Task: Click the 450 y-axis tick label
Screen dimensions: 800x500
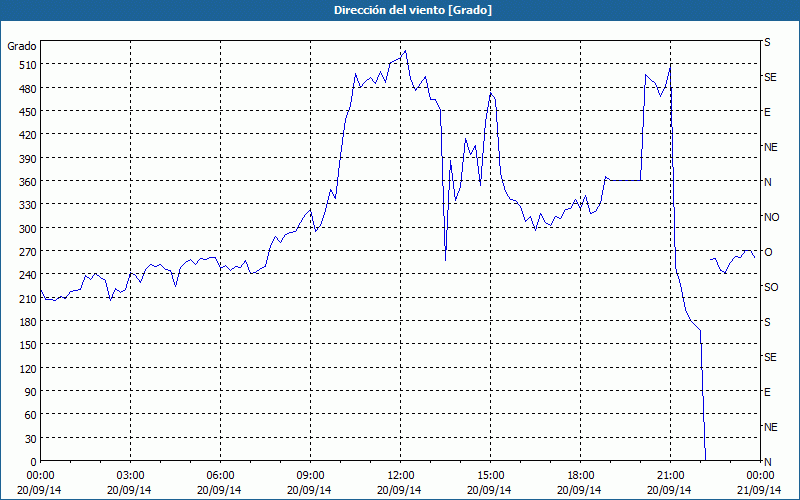Action: 28,112
